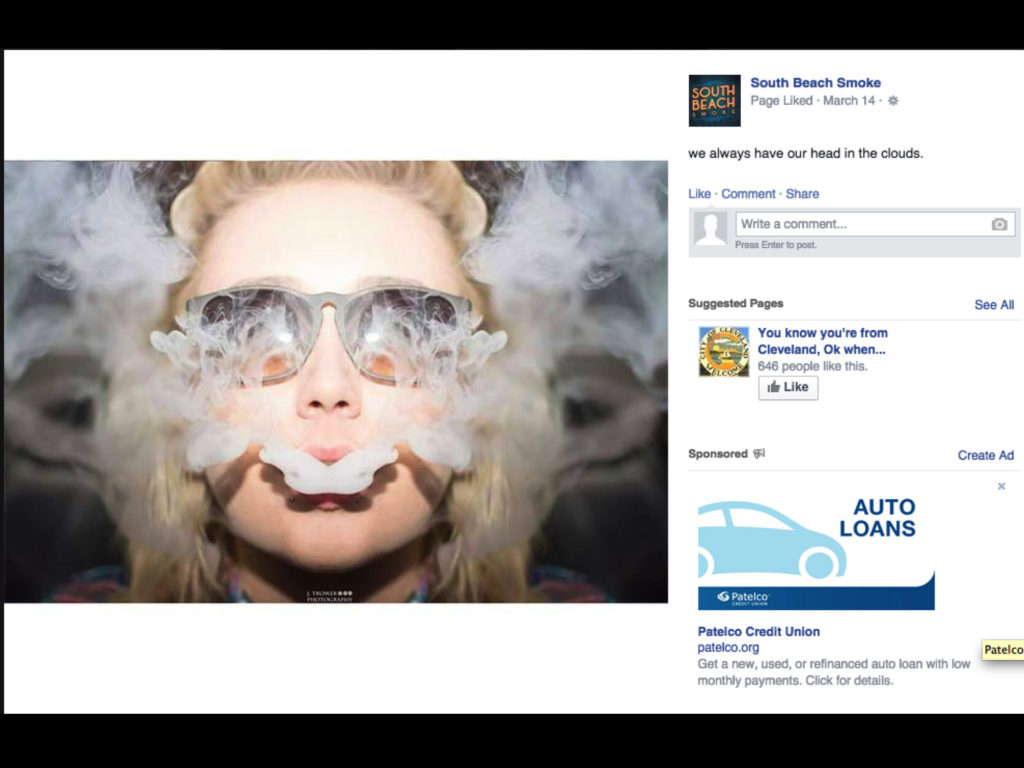The width and height of the screenshot is (1024, 768).
Task: Attach a photo using the camera icon
Action: coord(999,224)
